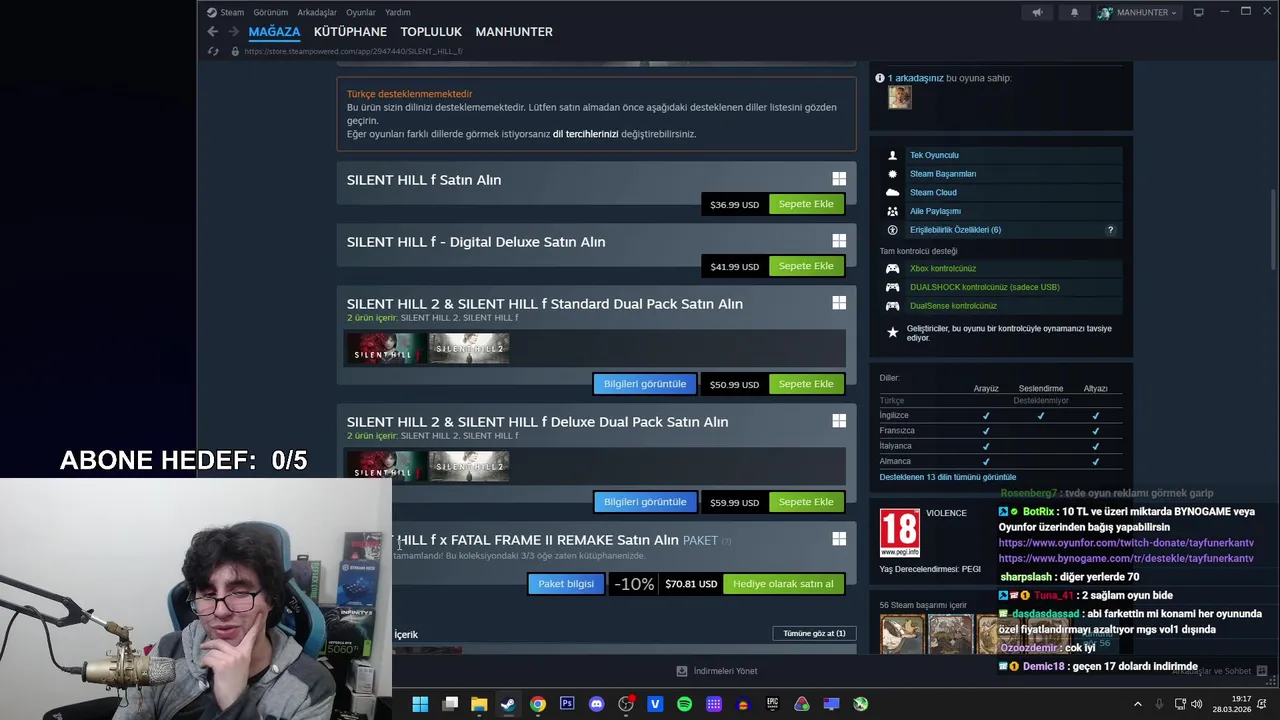Open bynogame destekle link in chat

[x=1126, y=558]
